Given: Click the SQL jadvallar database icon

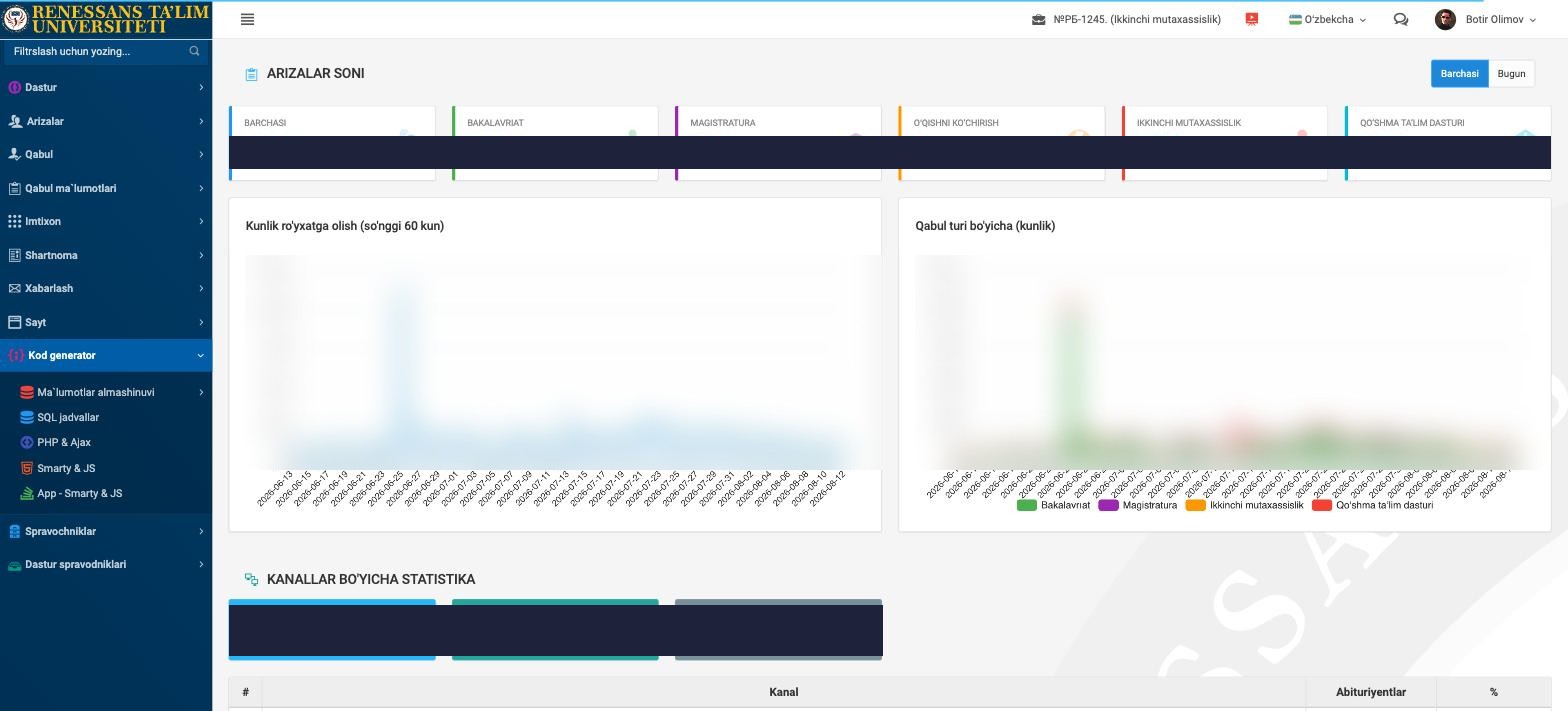Looking at the screenshot, I should click(x=27, y=417).
